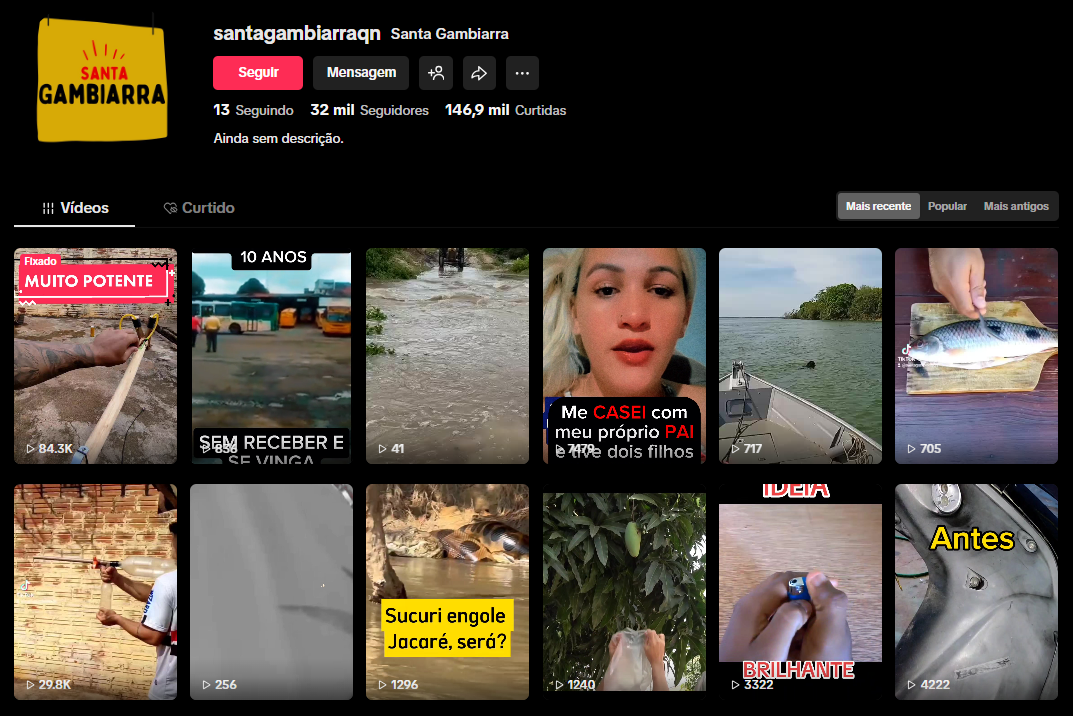1073x716 pixels.
Task: Click the 13 Seguindo count
Action: pyautogui.click(x=253, y=110)
